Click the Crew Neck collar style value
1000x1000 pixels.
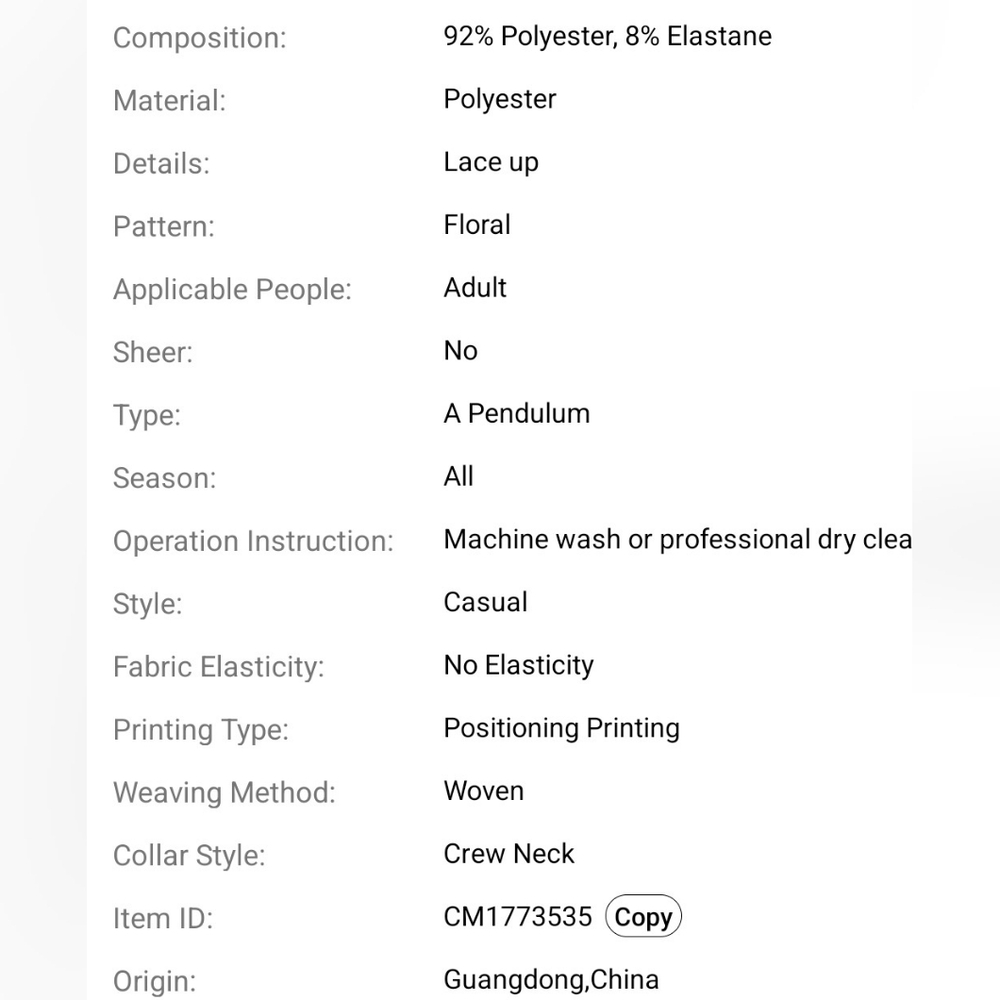point(509,853)
